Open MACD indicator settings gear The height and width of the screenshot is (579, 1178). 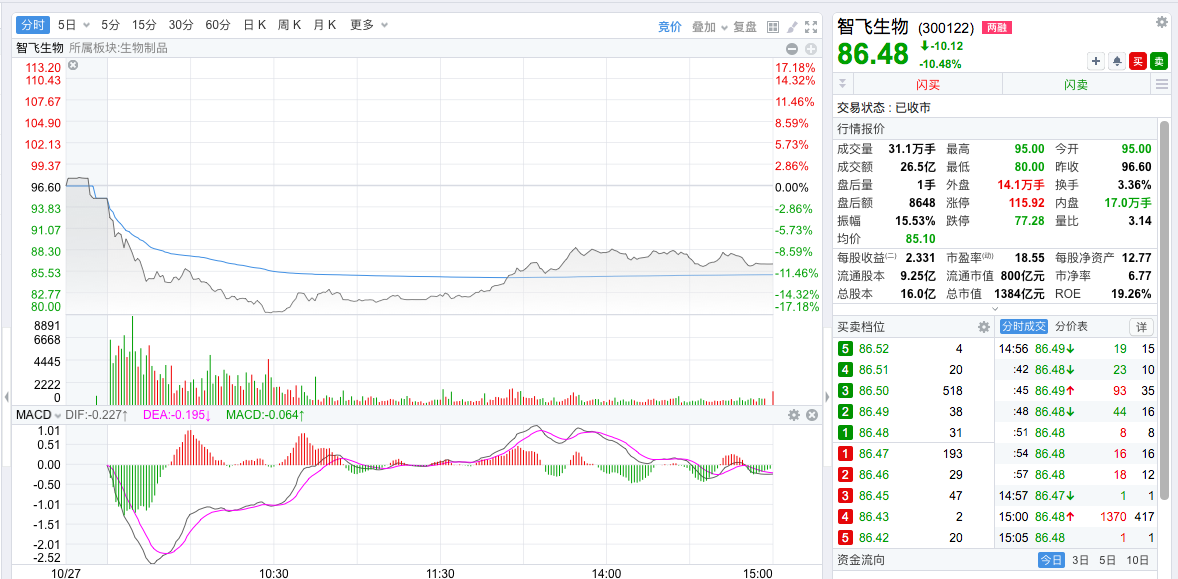793,415
